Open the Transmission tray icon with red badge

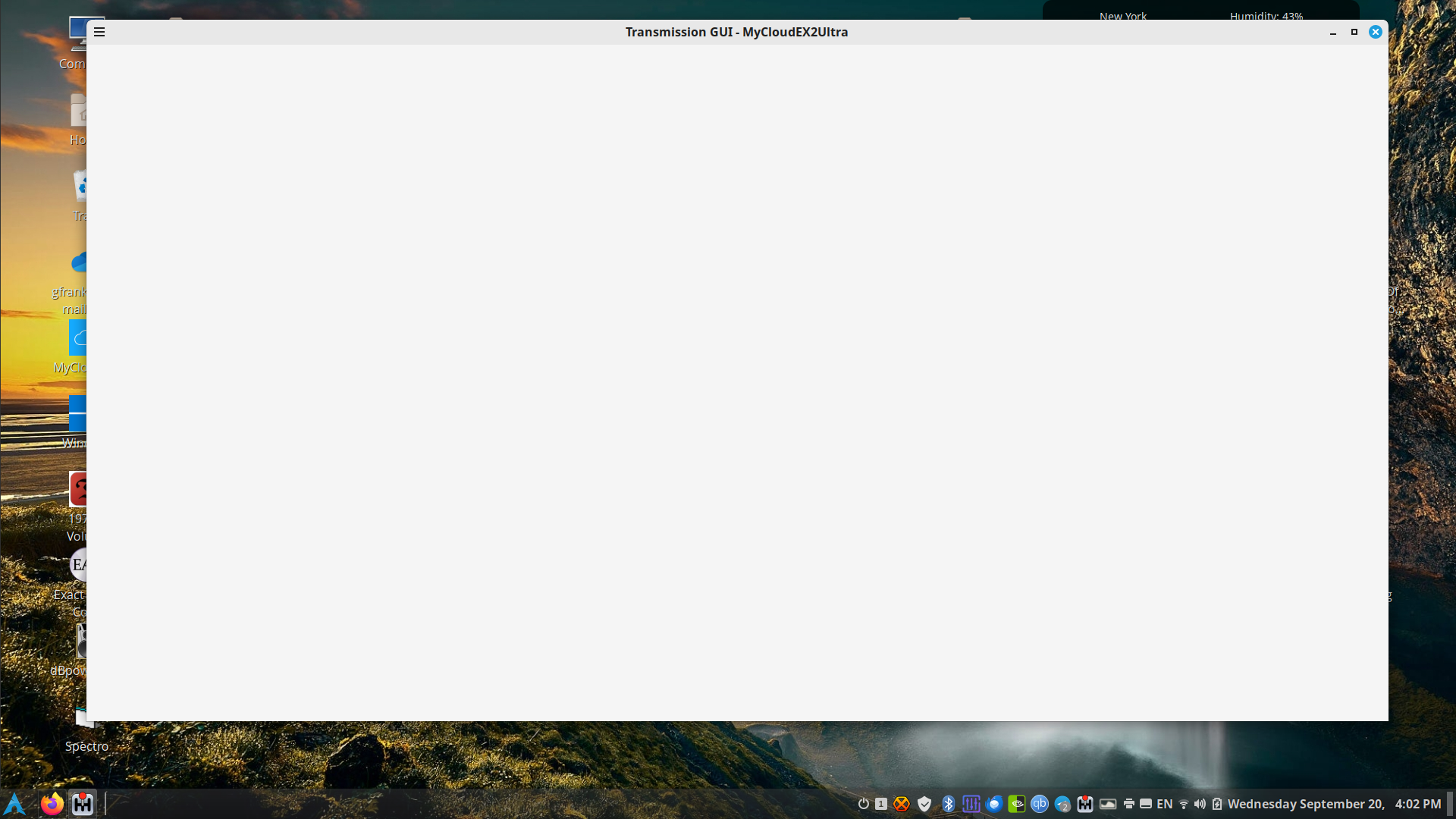pos(1085,804)
